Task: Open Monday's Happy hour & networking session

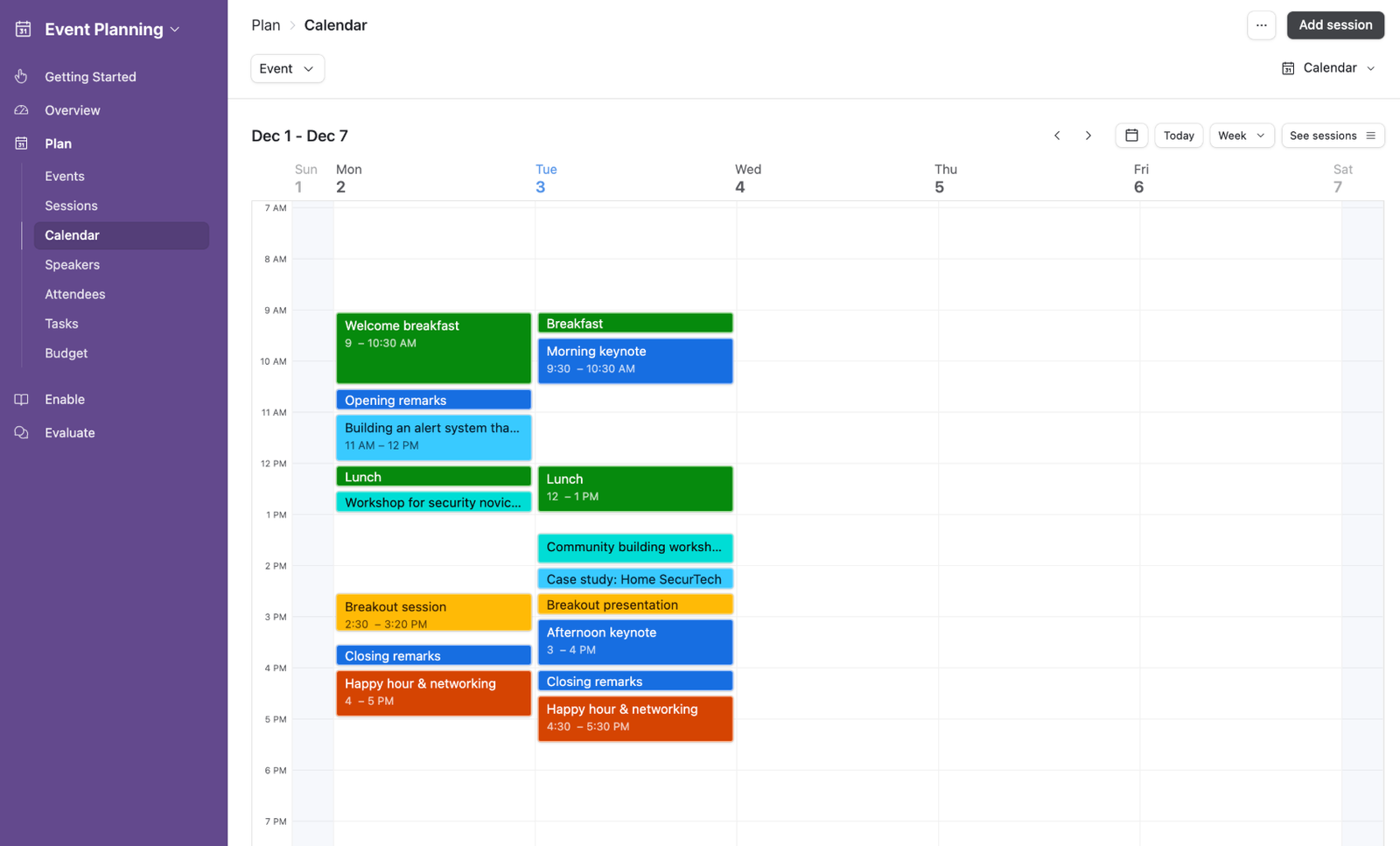Action: [x=433, y=693]
